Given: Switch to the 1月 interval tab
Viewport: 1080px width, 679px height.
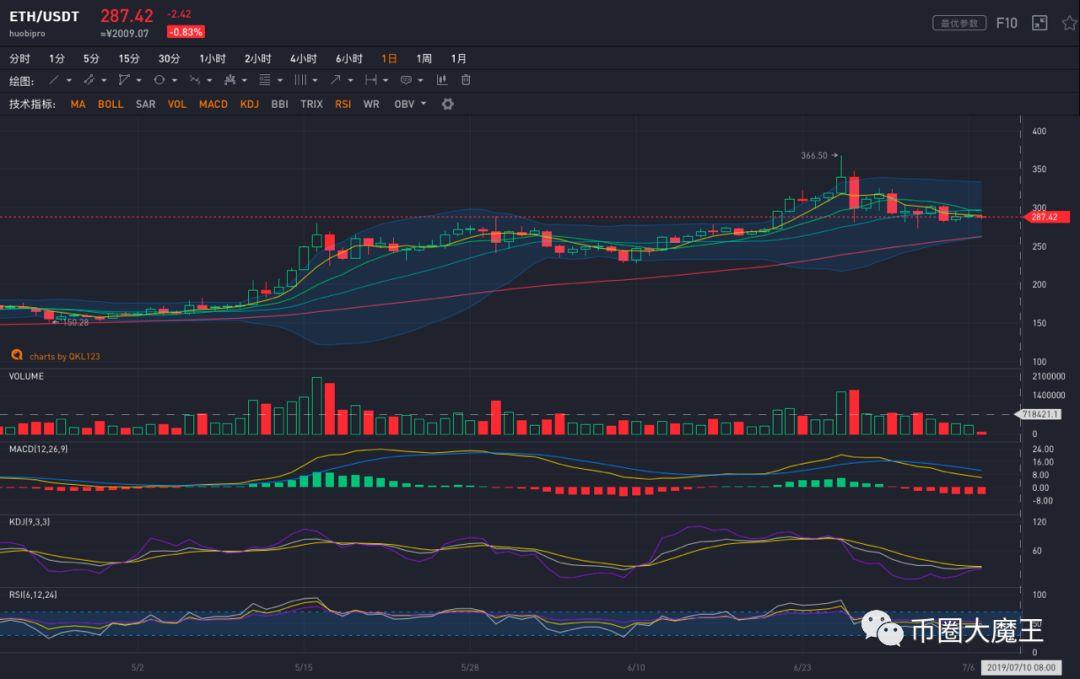Looking at the screenshot, I should (x=459, y=59).
